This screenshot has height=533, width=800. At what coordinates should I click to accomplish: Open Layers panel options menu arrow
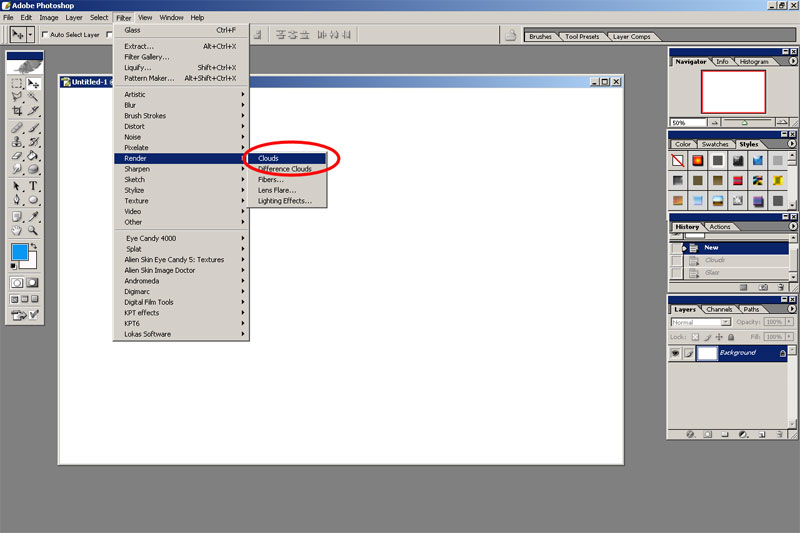[792, 309]
